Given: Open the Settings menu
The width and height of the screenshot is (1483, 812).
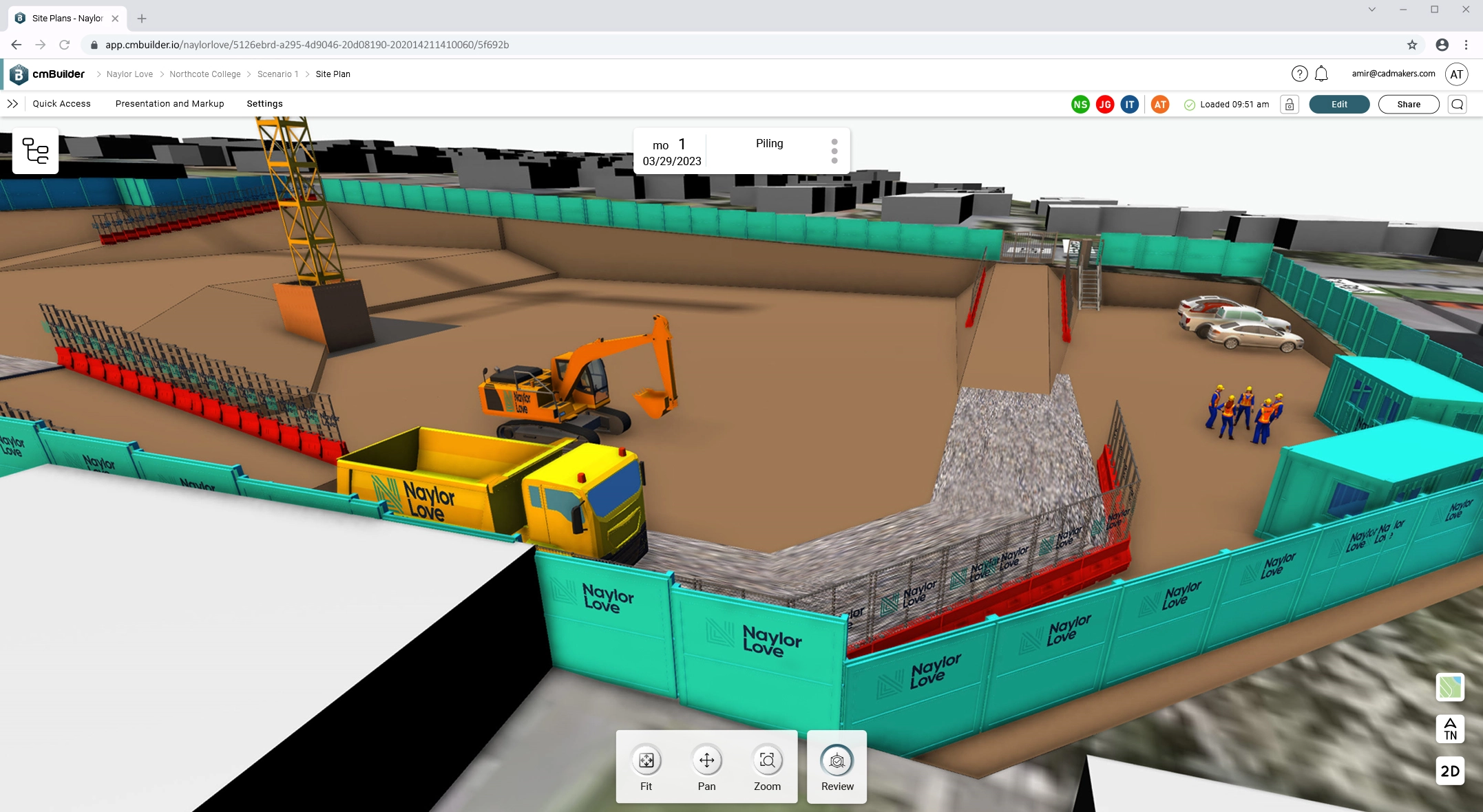Looking at the screenshot, I should [264, 104].
